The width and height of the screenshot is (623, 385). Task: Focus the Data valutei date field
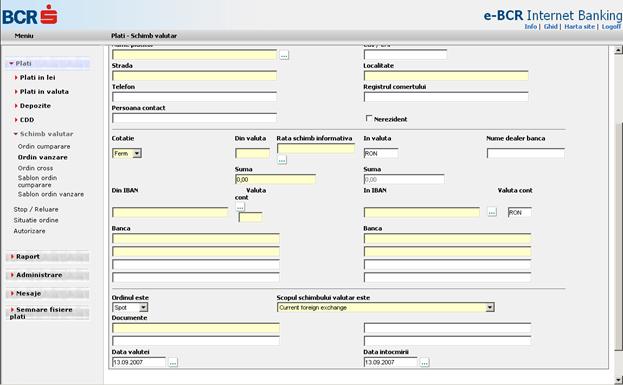(x=139, y=362)
